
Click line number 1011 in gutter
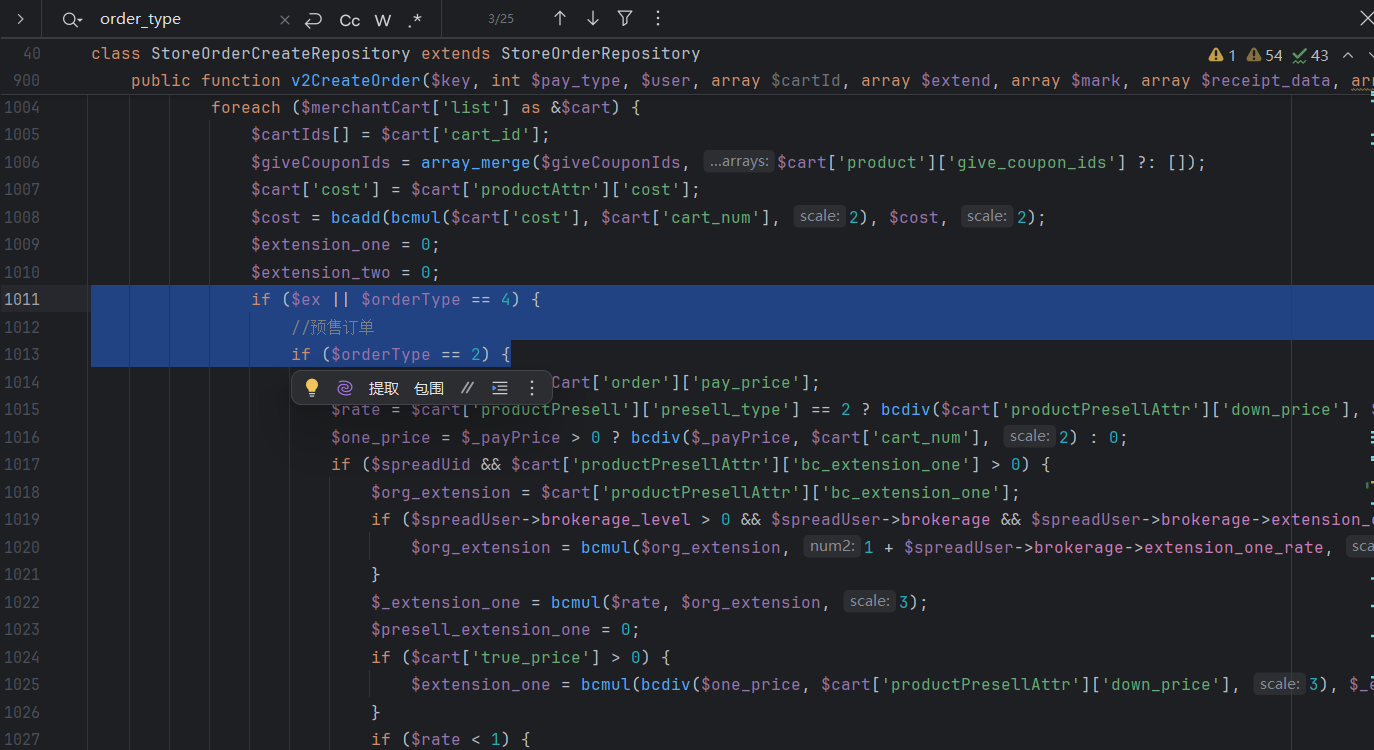[x=22, y=299]
